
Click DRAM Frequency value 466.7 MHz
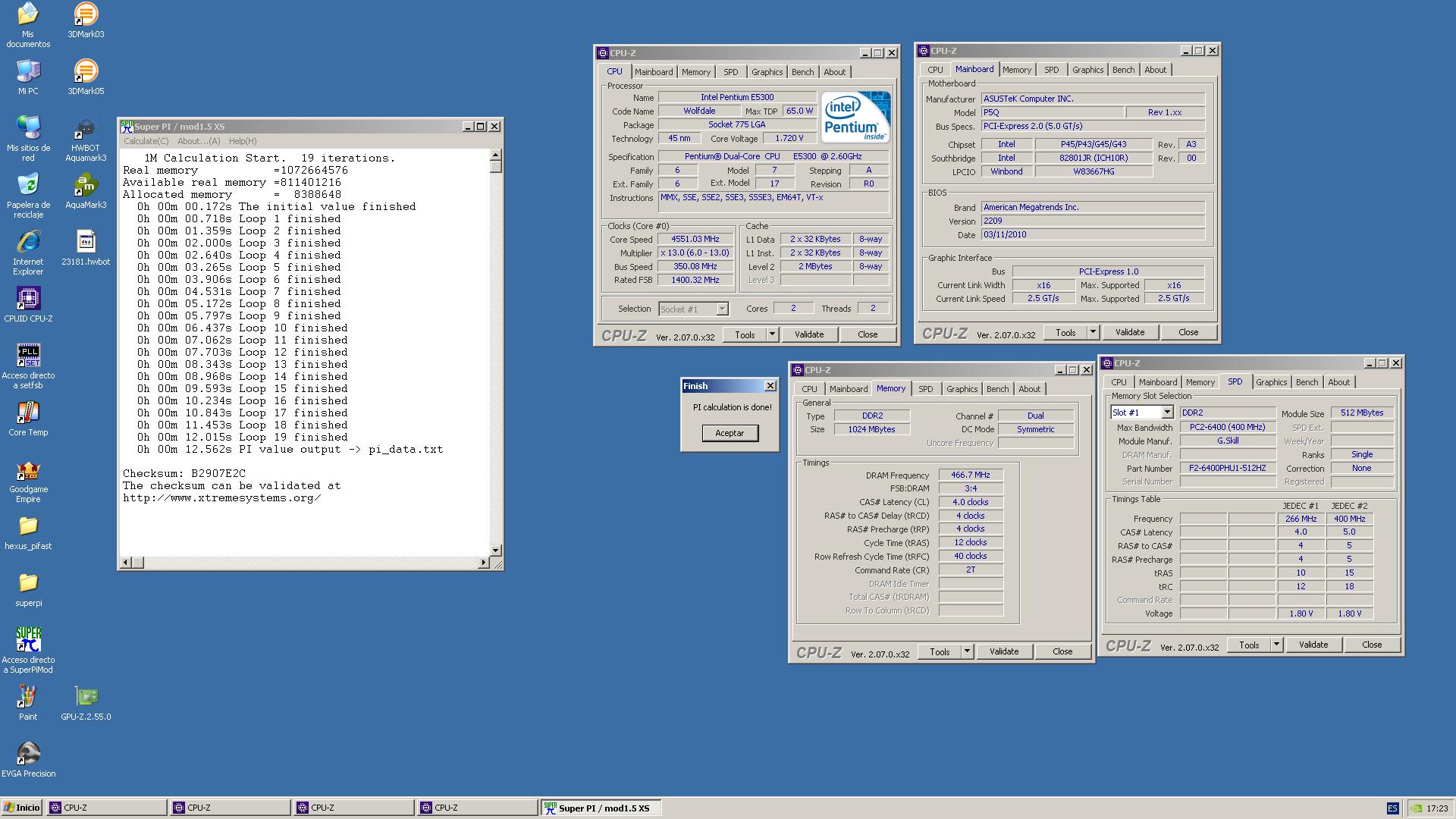[970, 475]
